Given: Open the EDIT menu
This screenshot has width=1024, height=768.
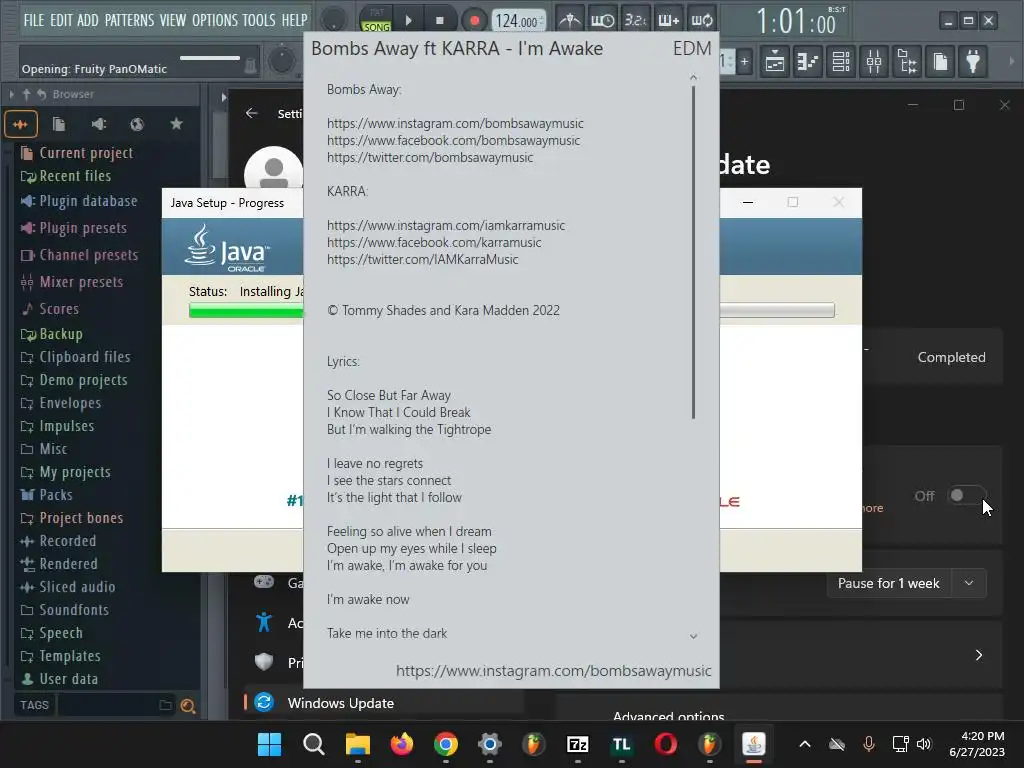Looking at the screenshot, I should coord(61,20).
